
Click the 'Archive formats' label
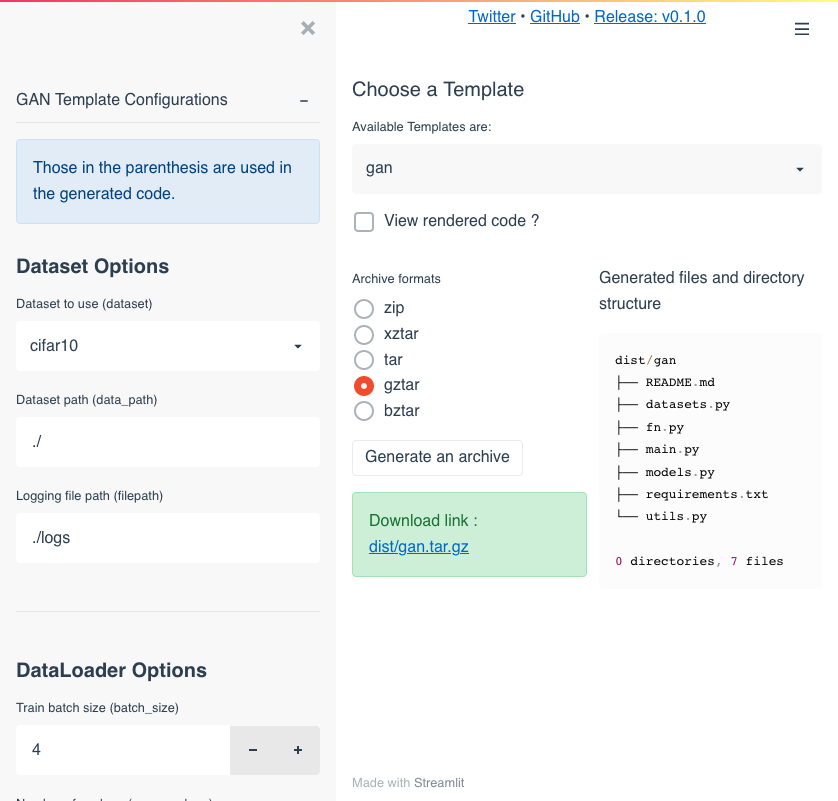pyautogui.click(x=397, y=279)
